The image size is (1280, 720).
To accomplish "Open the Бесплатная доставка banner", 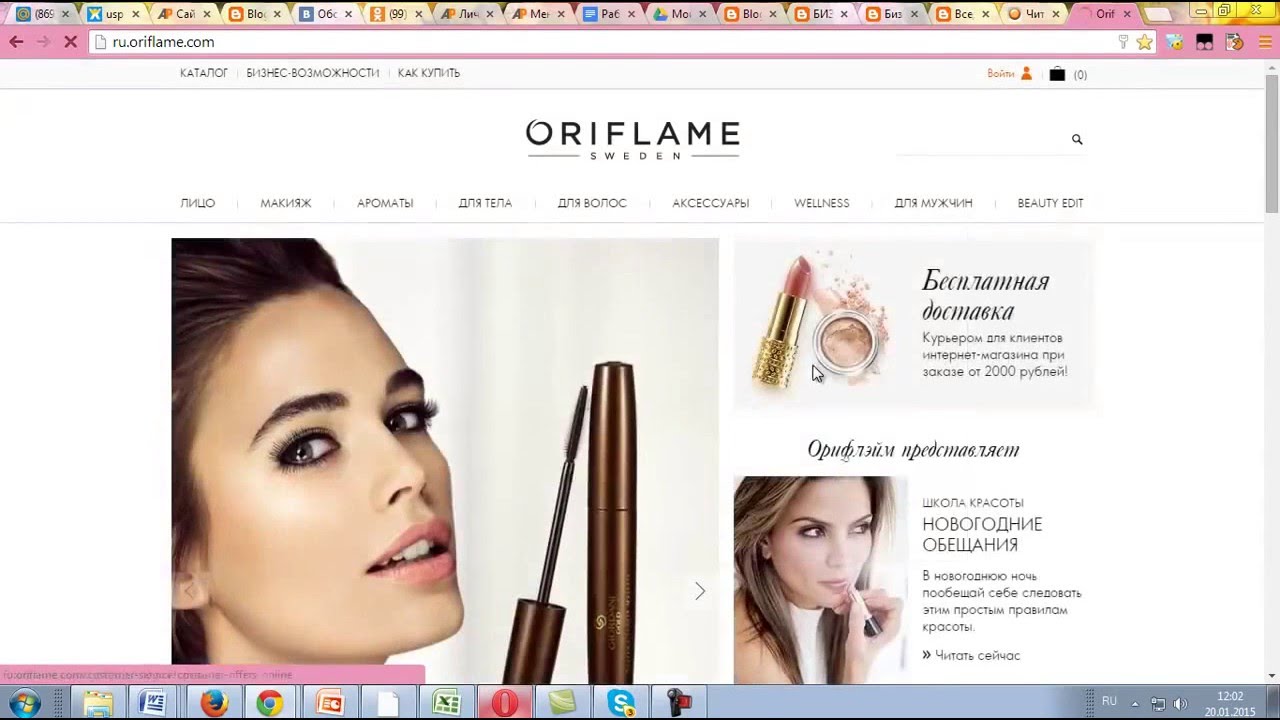I will pyautogui.click(x=914, y=325).
